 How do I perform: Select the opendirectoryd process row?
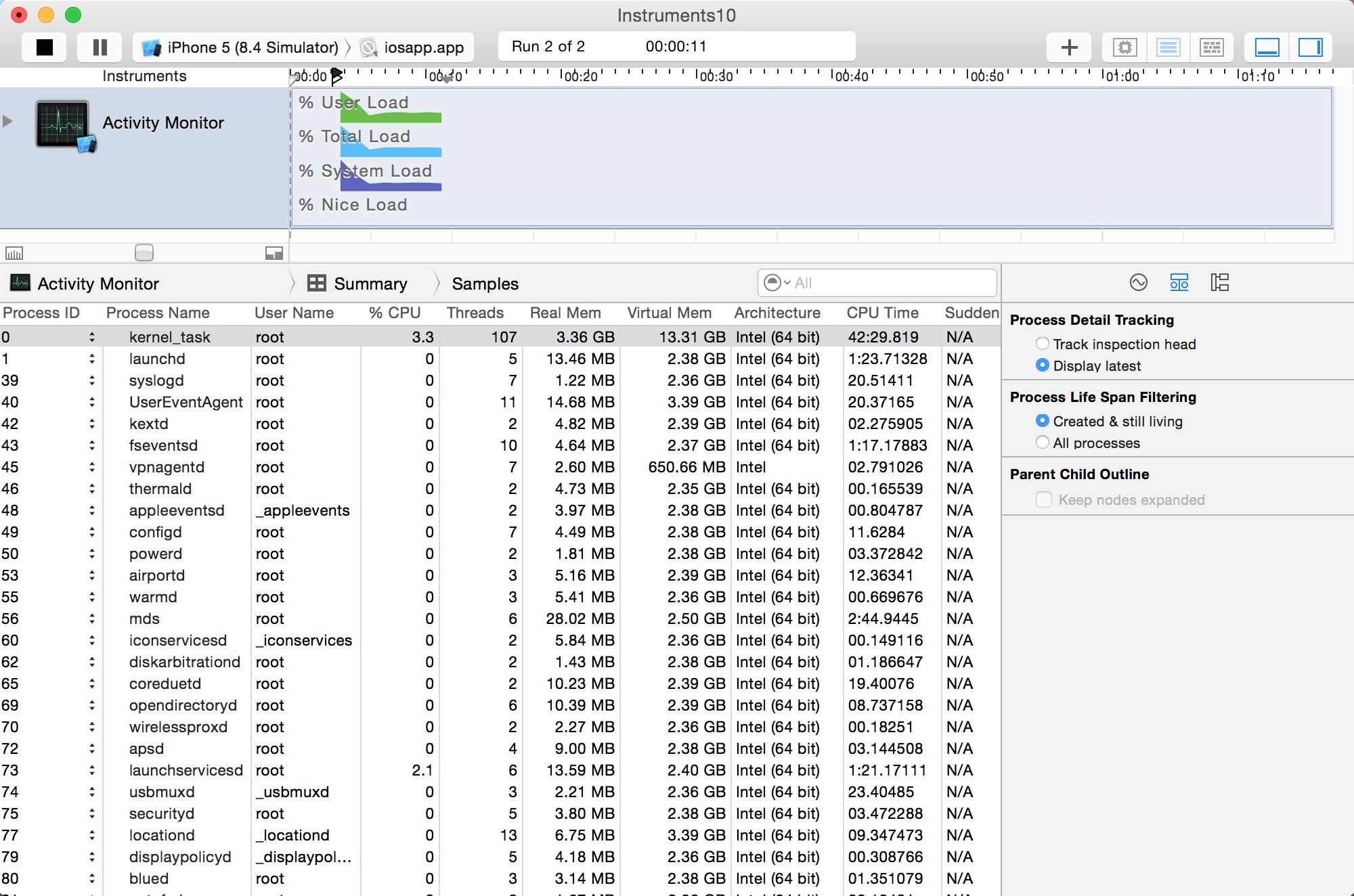[500, 705]
